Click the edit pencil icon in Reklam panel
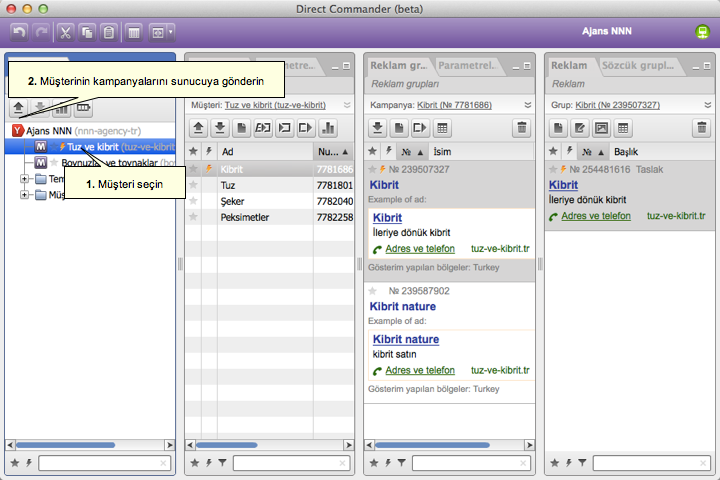 pos(580,128)
